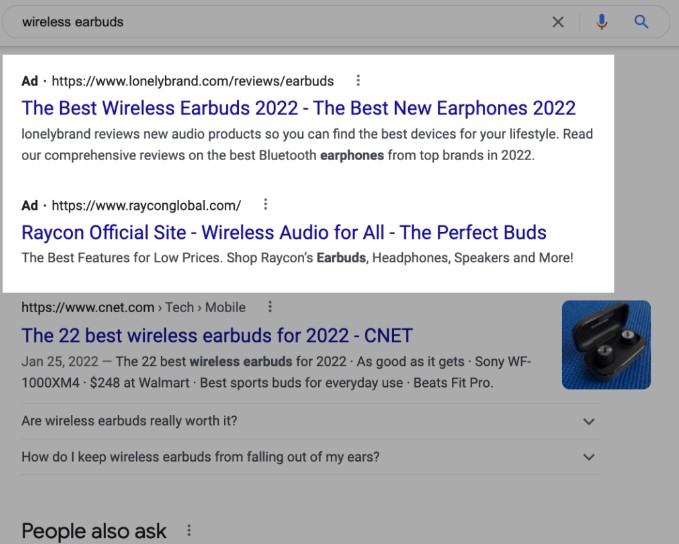The height and width of the screenshot is (544, 679).
Task: Open Raycon Official Site ad link
Action: coord(284,233)
